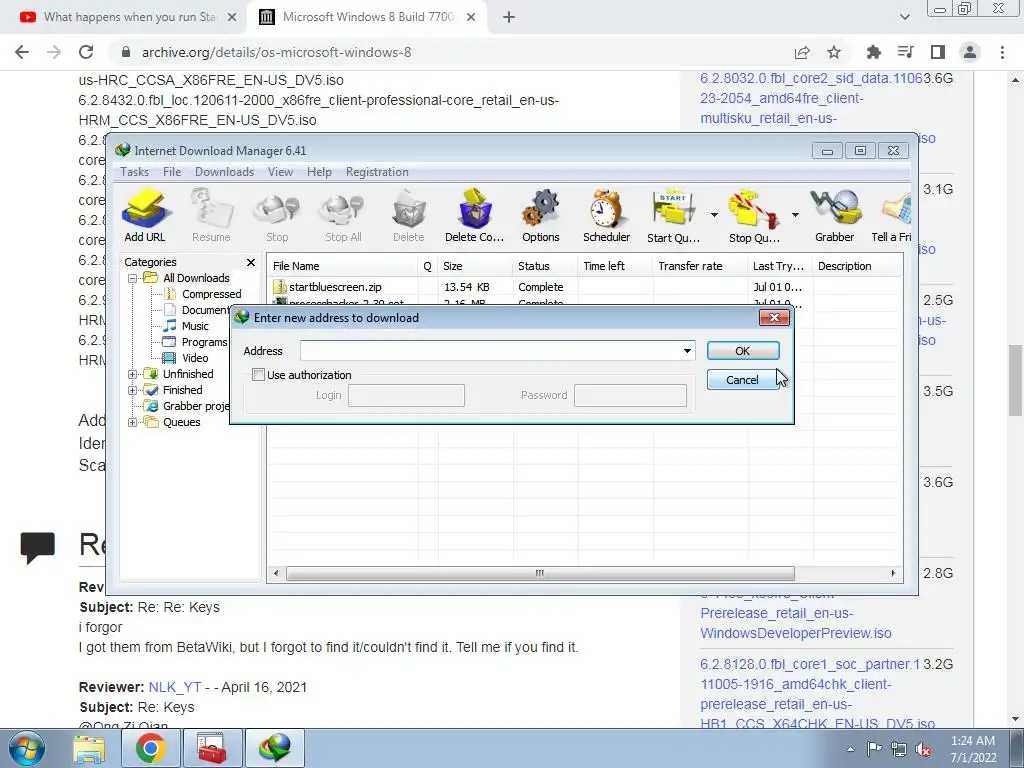
Task: Open IDM Options gear icon
Action: [x=541, y=216]
